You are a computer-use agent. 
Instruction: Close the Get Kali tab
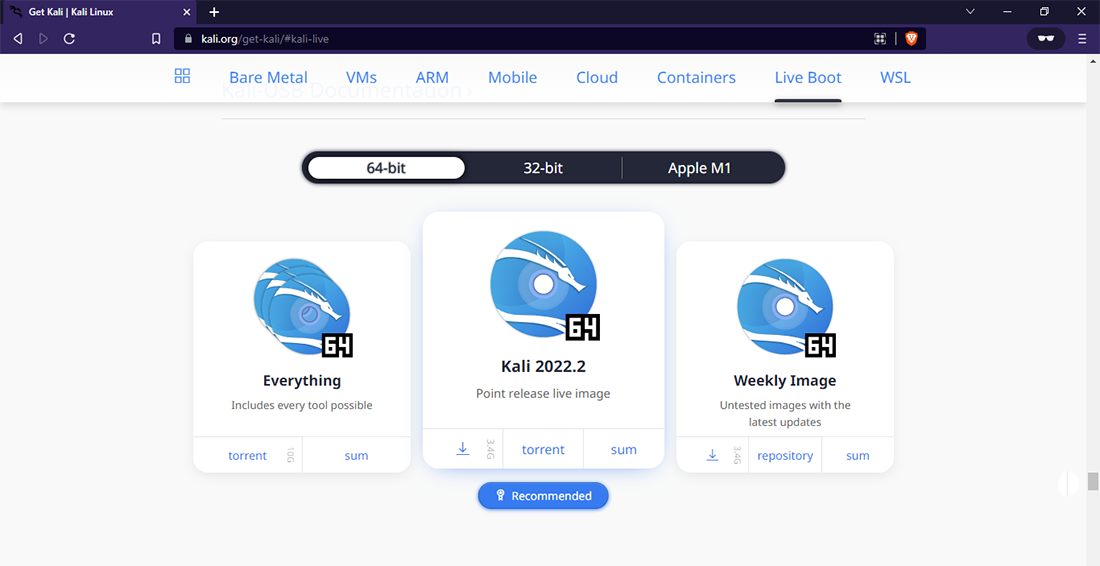click(187, 12)
